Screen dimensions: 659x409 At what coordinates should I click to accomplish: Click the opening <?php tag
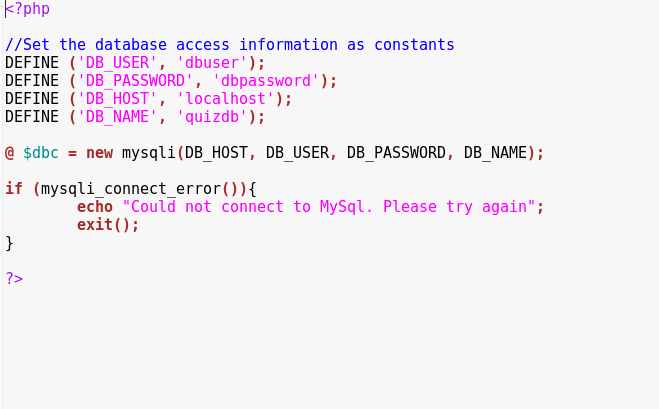tap(27, 9)
